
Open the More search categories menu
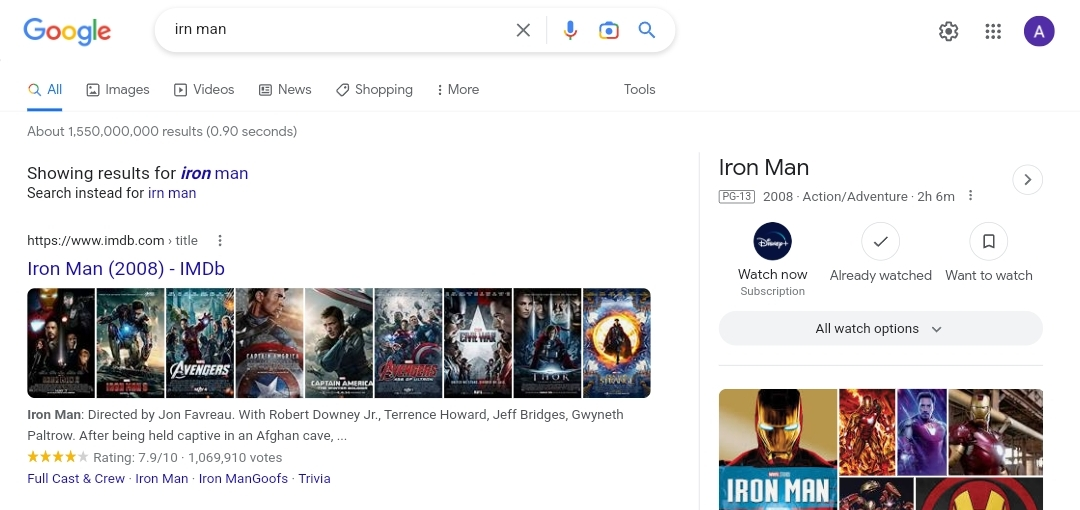click(458, 90)
